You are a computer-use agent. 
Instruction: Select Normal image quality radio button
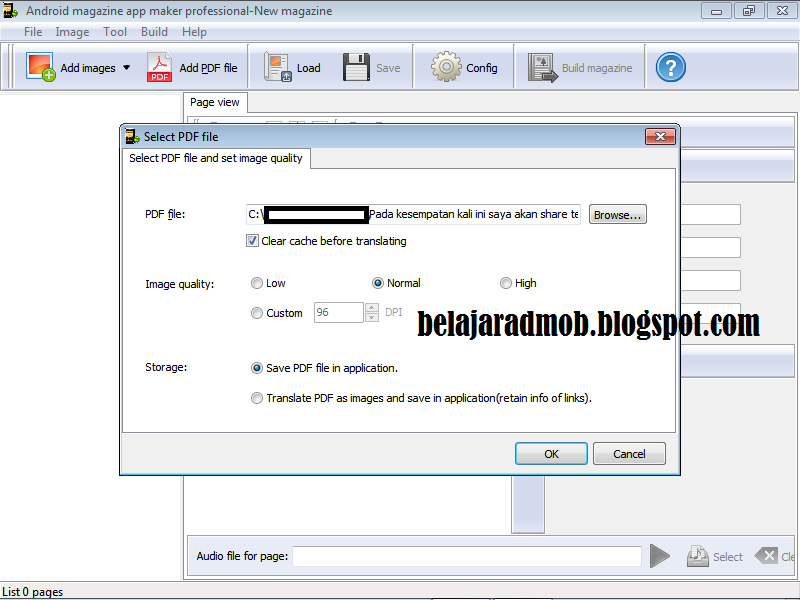click(x=378, y=283)
